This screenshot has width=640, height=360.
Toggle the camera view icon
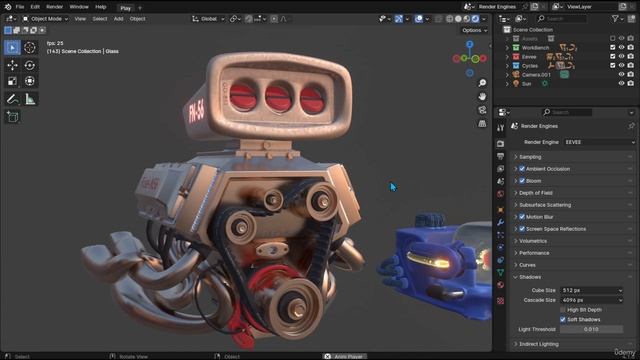(x=482, y=110)
